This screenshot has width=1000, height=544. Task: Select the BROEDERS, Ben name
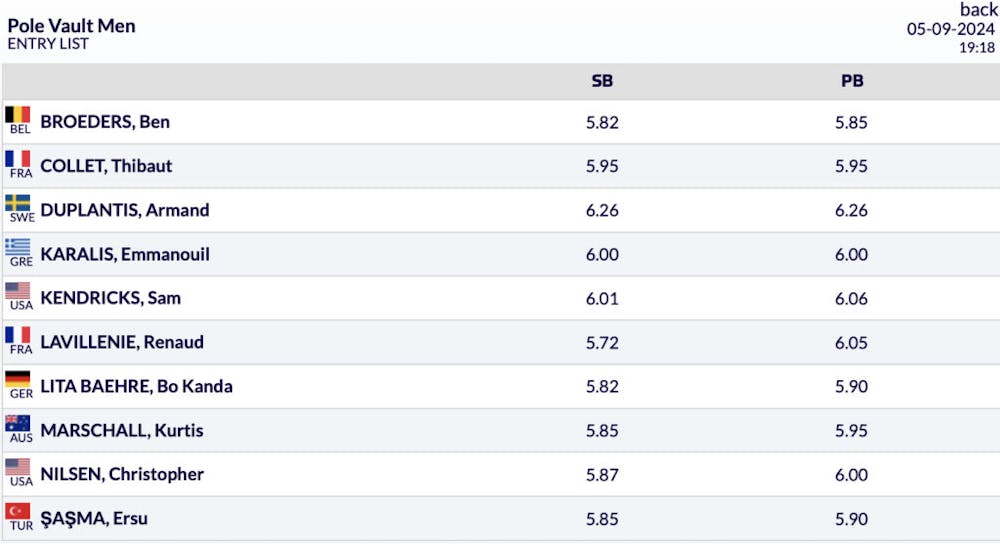(105, 122)
